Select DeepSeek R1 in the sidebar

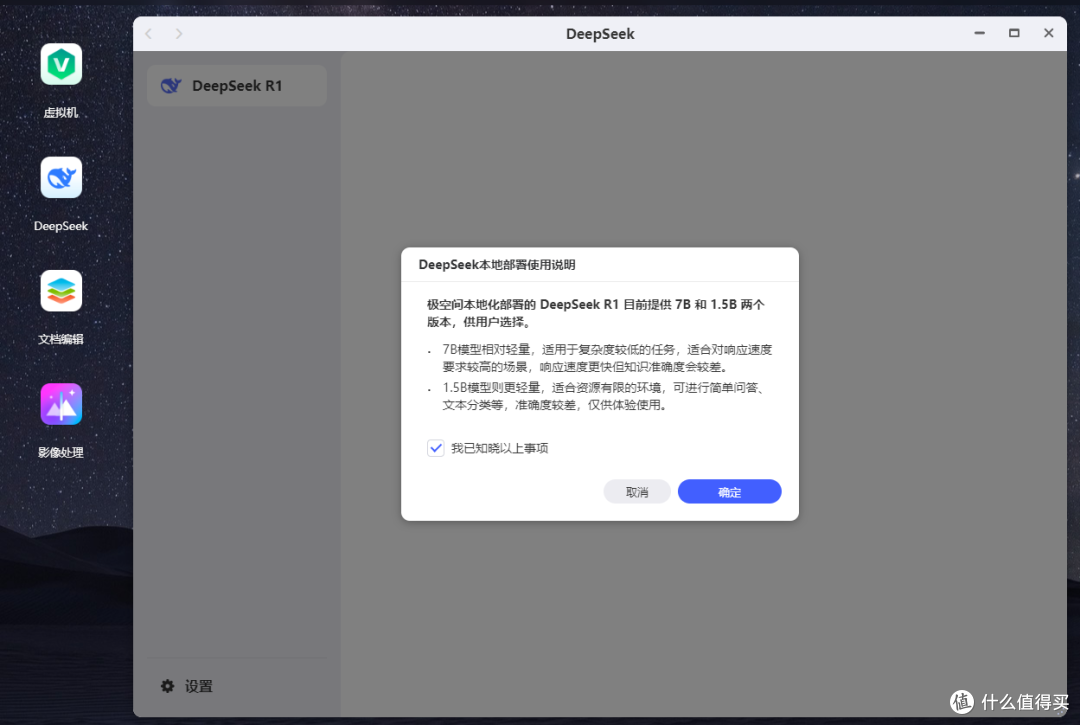click(236, 86)
